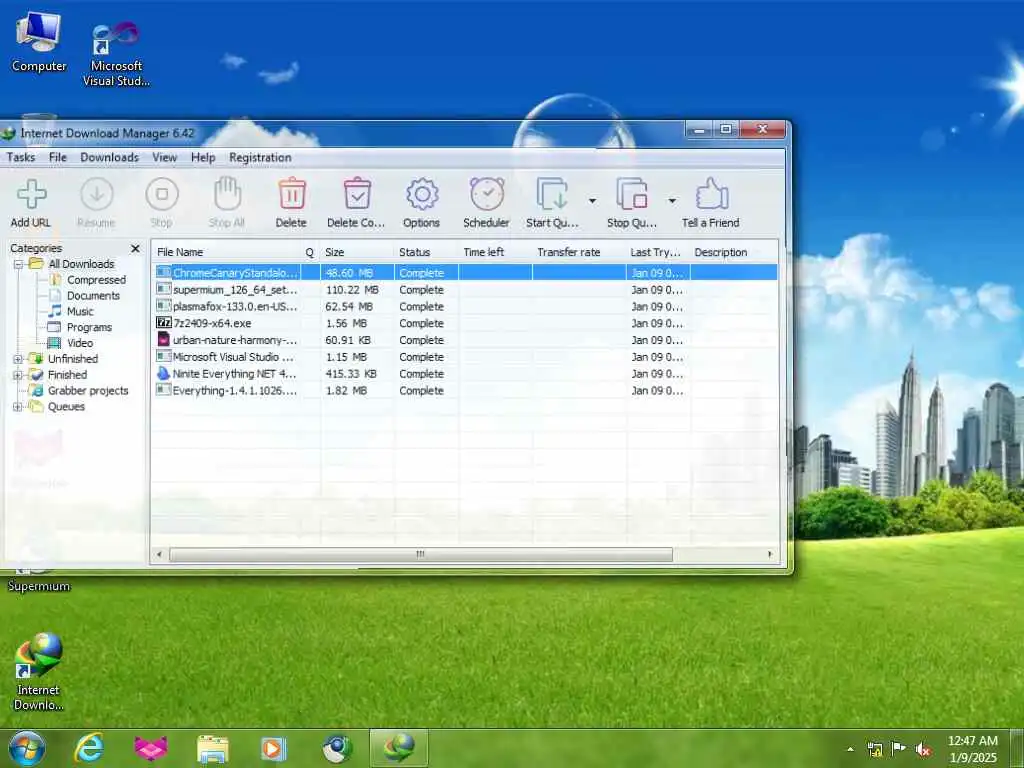Viewport: 1024px width, 768px height.
Task: Open the Downloads menu
Action: [110, 157]
